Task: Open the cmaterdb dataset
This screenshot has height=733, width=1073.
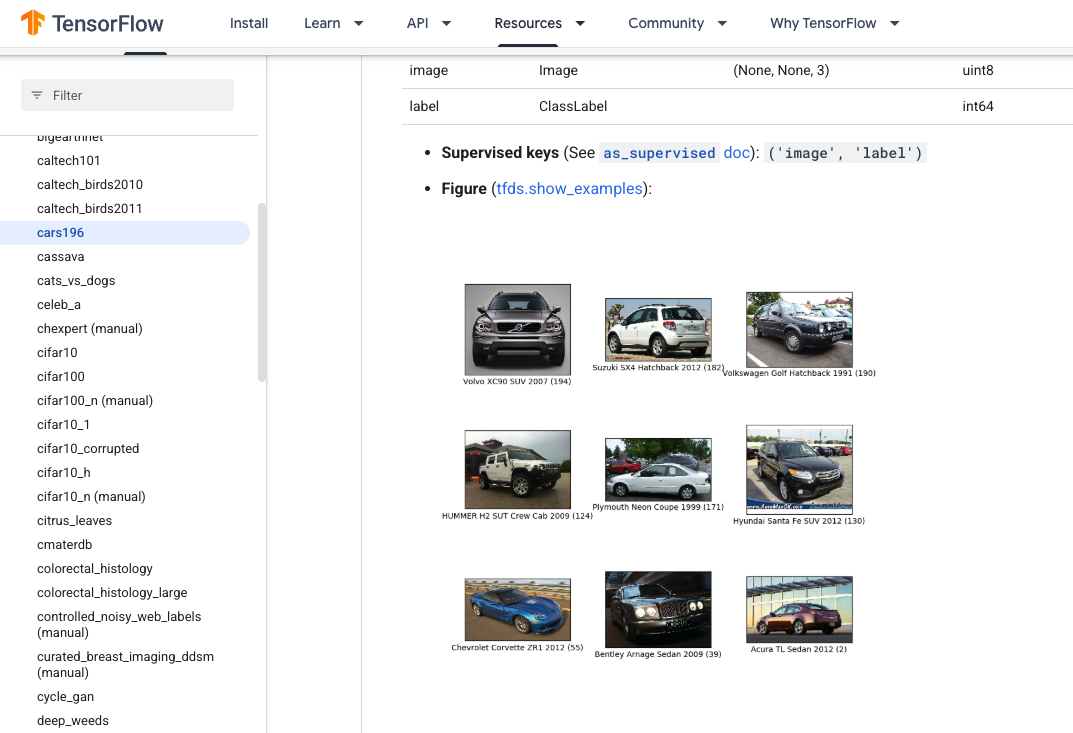Action: pos(64,544)
